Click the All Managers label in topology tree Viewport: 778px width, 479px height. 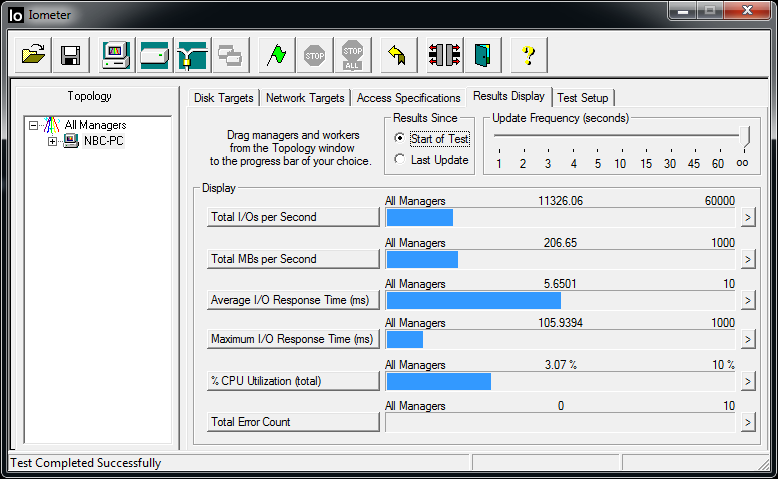[95, 125]
